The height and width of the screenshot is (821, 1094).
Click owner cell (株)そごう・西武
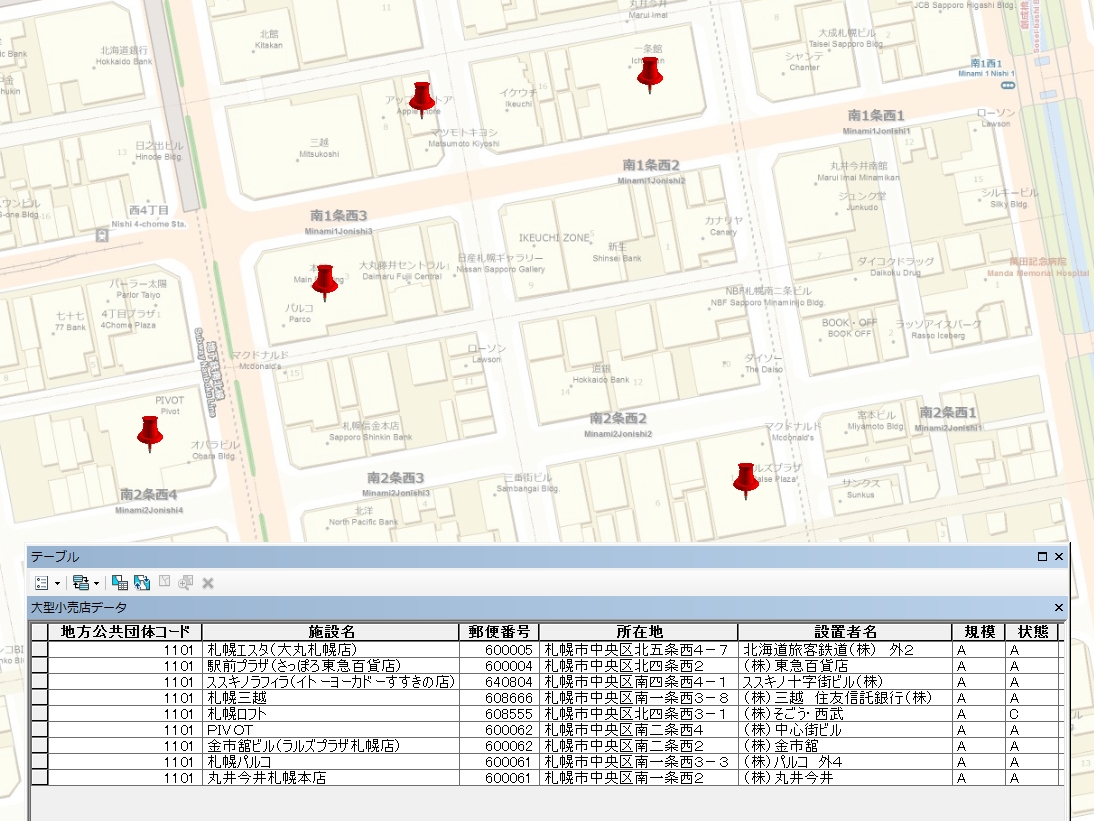(845, 714)
